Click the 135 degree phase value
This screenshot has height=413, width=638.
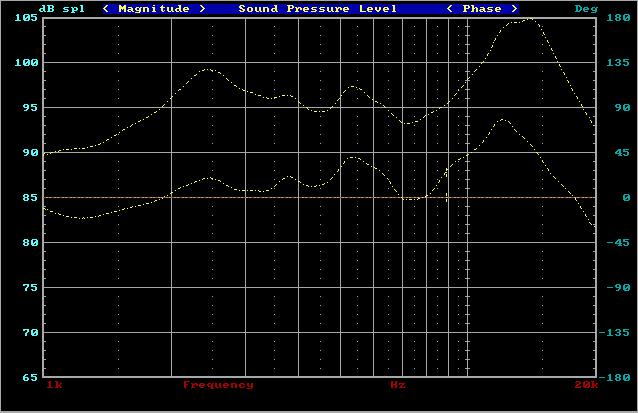[618, 63]
